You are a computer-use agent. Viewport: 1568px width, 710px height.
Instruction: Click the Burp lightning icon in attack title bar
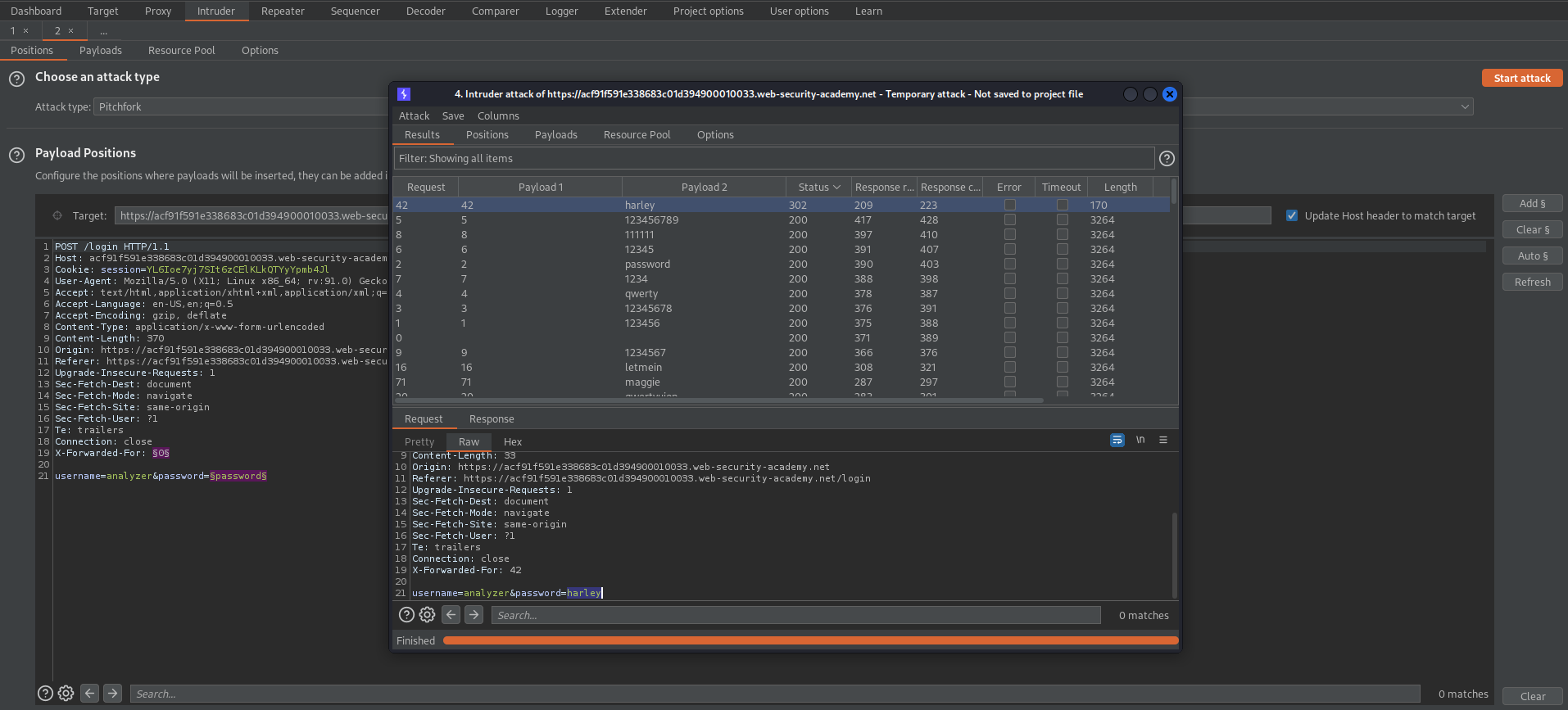(404, 94)
